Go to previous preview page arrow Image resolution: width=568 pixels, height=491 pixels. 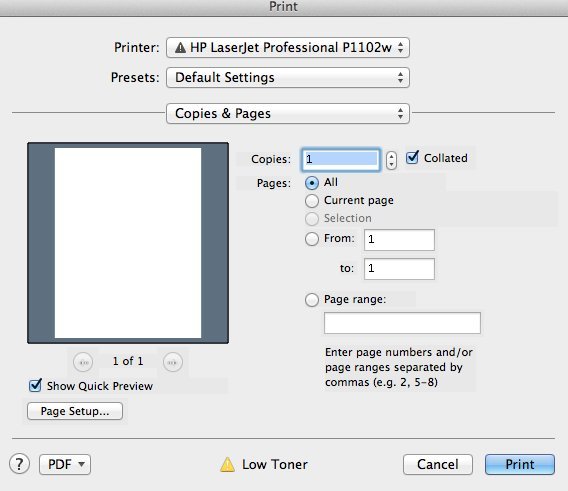pyautogui.click(x=83, y=362)
